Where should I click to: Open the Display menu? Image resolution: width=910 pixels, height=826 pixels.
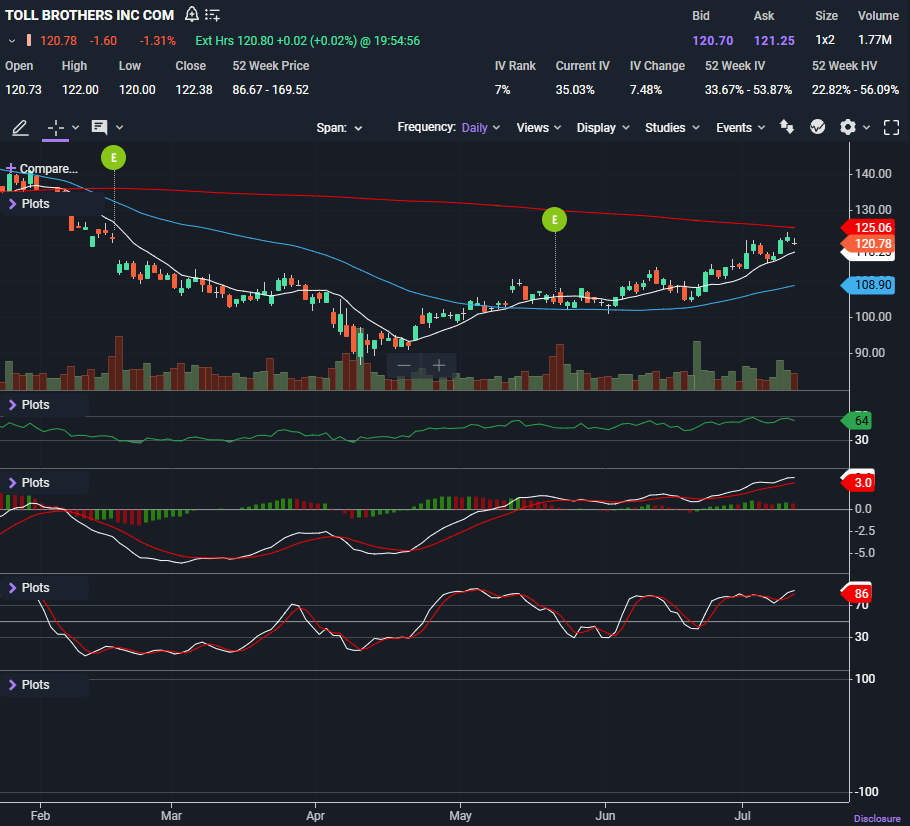pyautogui.click(x=602, y=128)
